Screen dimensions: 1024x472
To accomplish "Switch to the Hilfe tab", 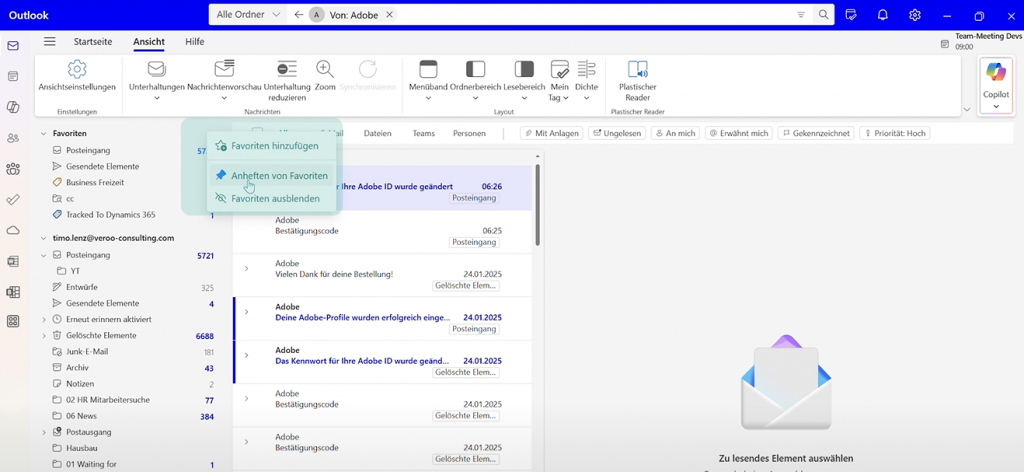I will 195,42.
